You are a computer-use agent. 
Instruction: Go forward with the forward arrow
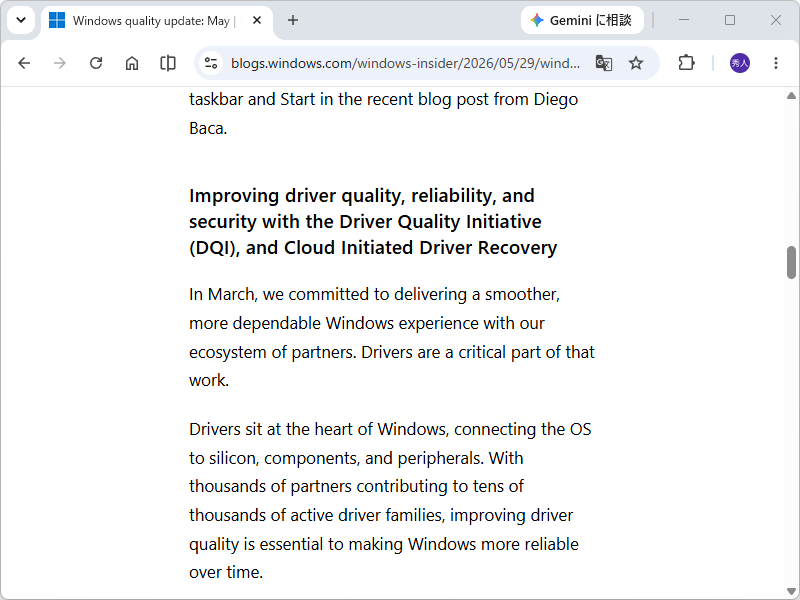point(60,63)
